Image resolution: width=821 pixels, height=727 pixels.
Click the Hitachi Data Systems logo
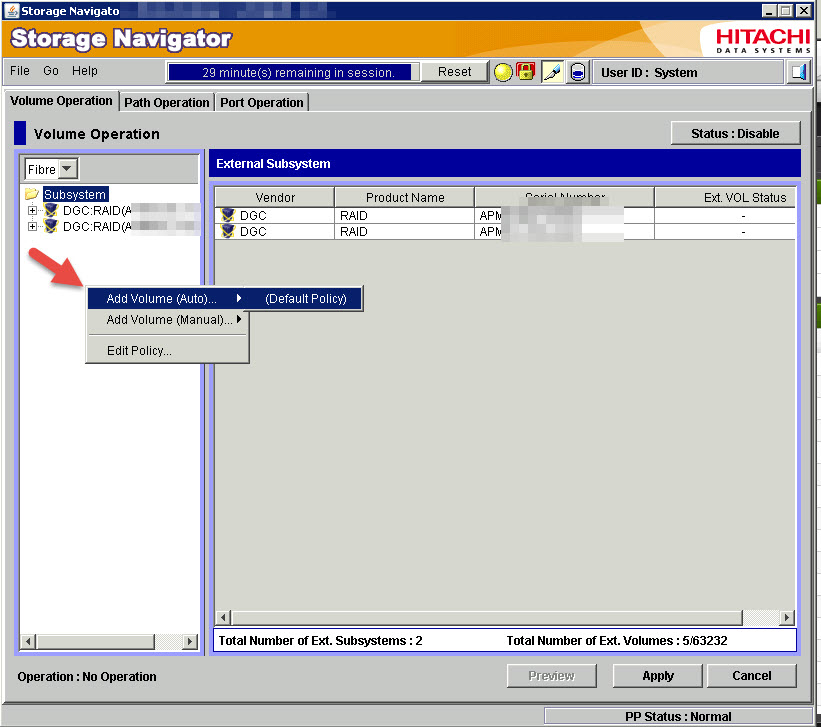pos(763,41)
